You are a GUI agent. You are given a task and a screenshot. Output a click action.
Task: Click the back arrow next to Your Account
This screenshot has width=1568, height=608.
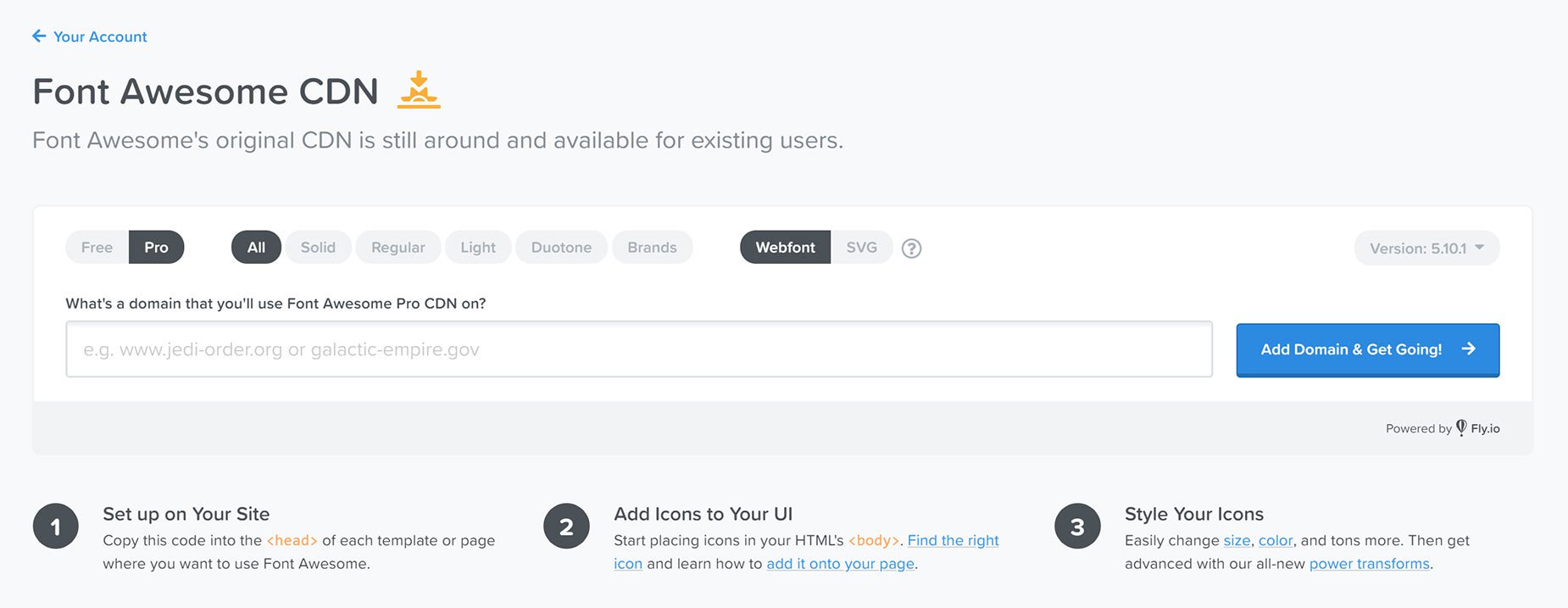tap(37, 36)
